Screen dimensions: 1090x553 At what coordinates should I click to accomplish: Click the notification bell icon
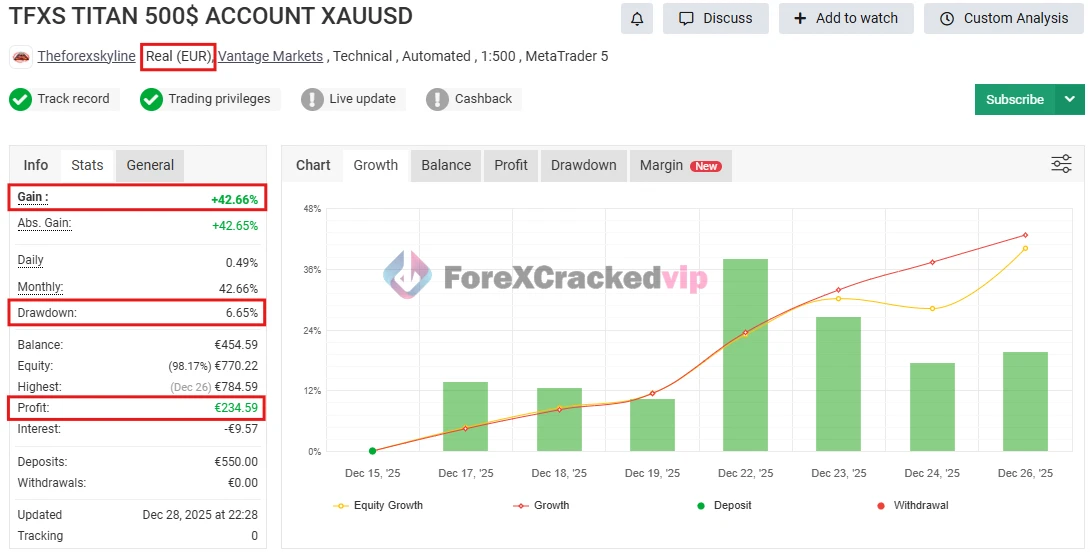[x=637, y=18]
